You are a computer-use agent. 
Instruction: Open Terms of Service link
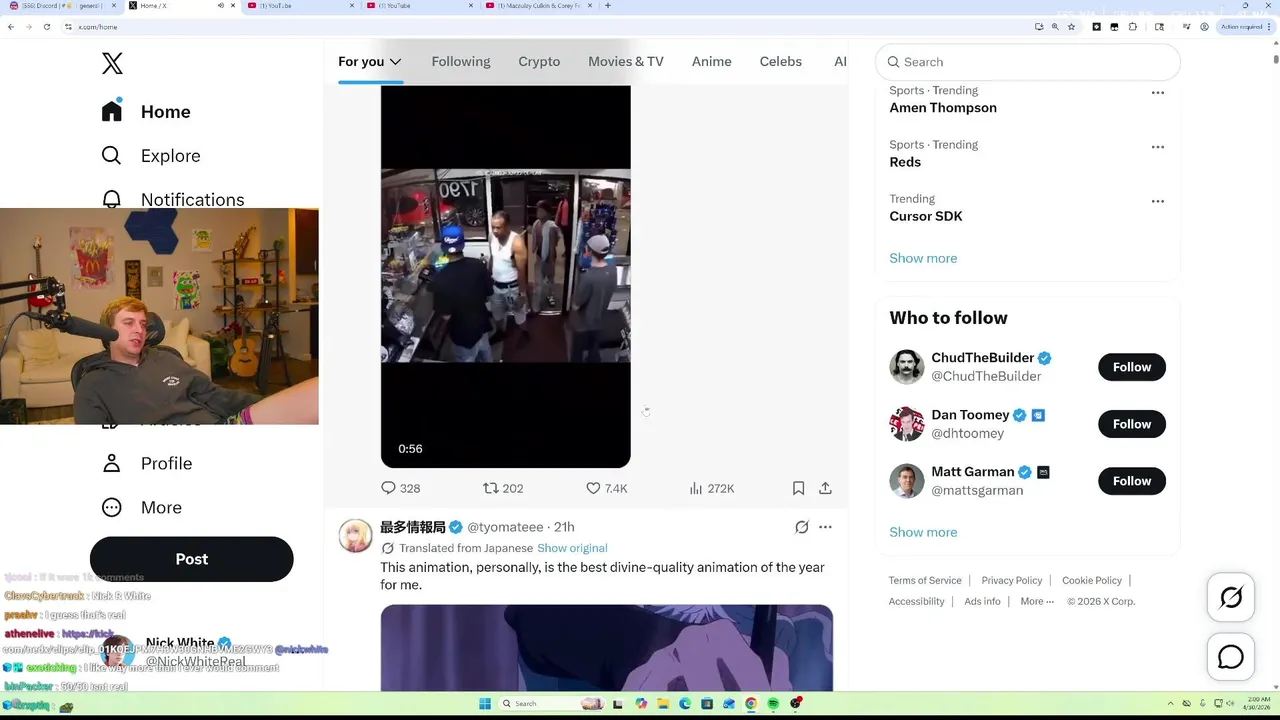click(925, 580)
